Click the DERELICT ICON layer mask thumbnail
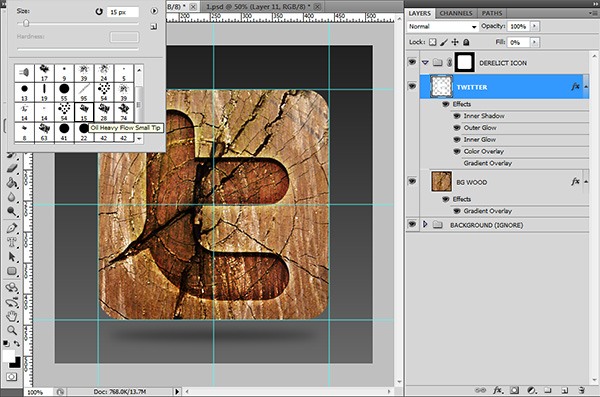This screenshot has width=600, height=397. (x=465, y=62)
